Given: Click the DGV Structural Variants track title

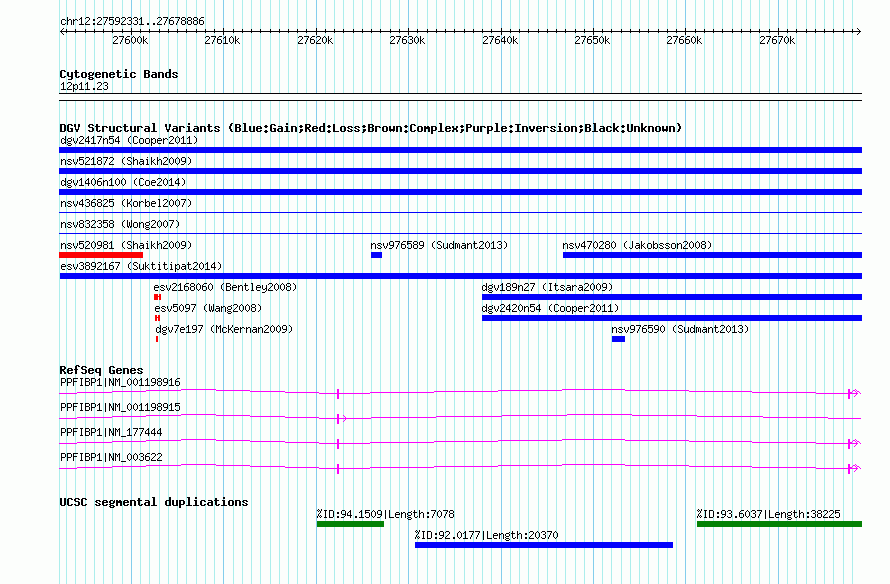Looking at the screenshot, I should [370, 128].
